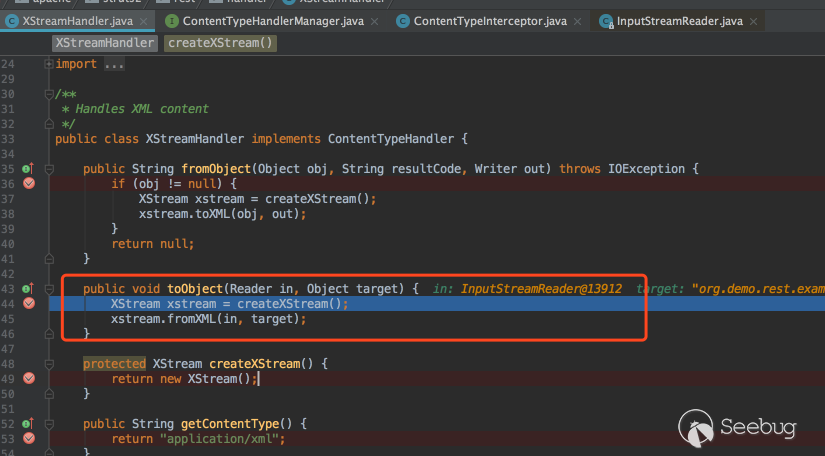Collapse the fromObject method body
Screen dimensions: 825x456
(49, 169)
